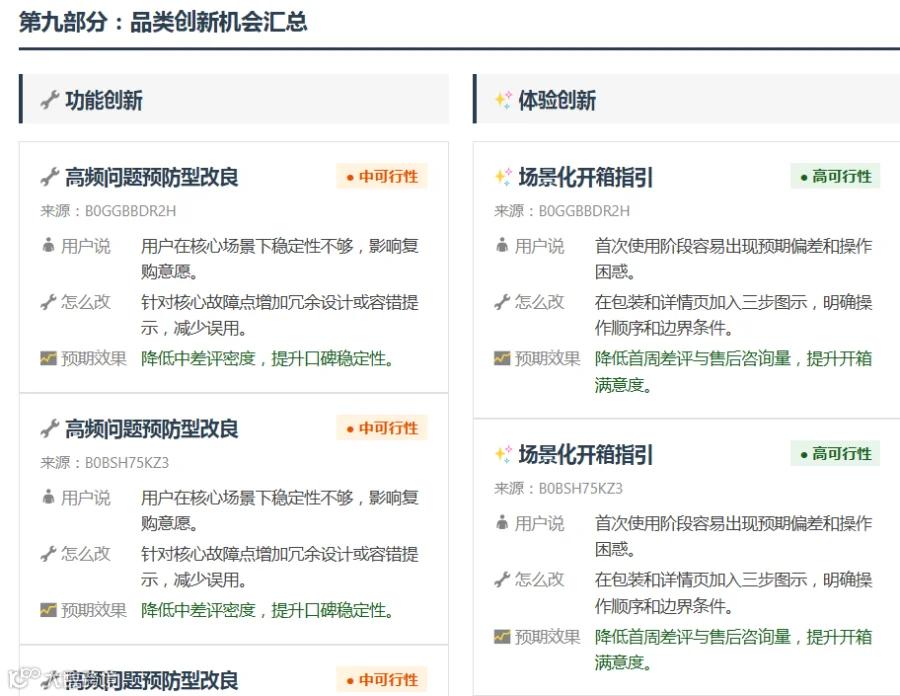Click the sparkle icon beside 体验创新 header
The height and width of the screenshot is (696, 900).
point(503,100)
